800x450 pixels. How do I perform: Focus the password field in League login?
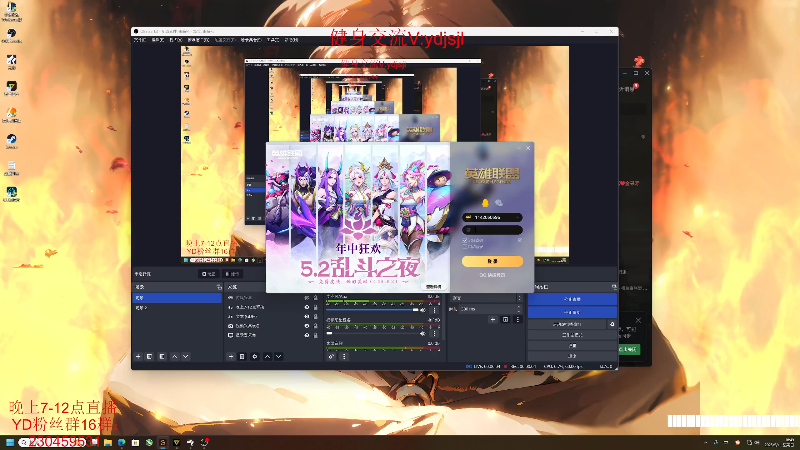pyautogui.click(x=492, y=230)
